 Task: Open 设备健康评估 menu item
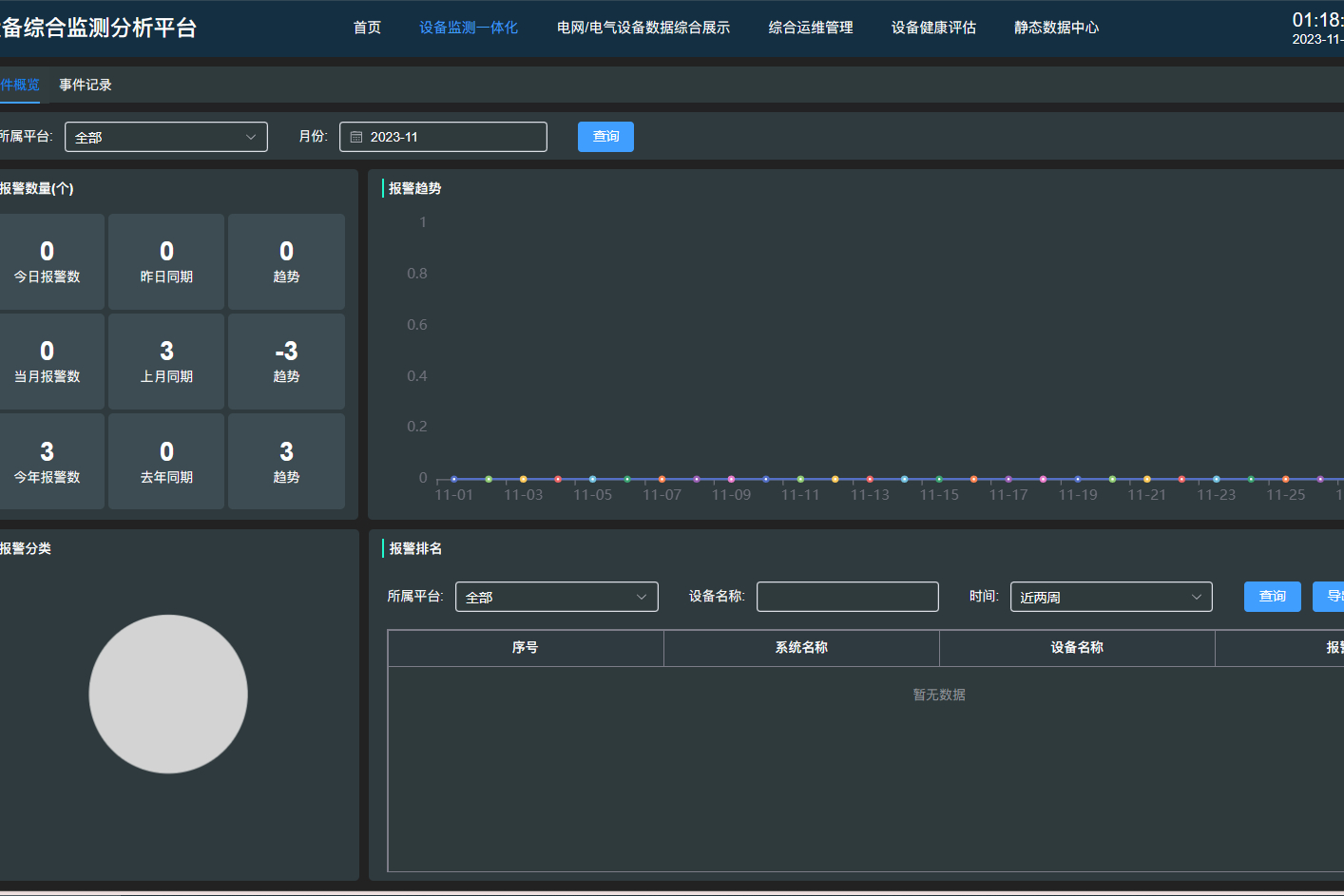point(933,28)
